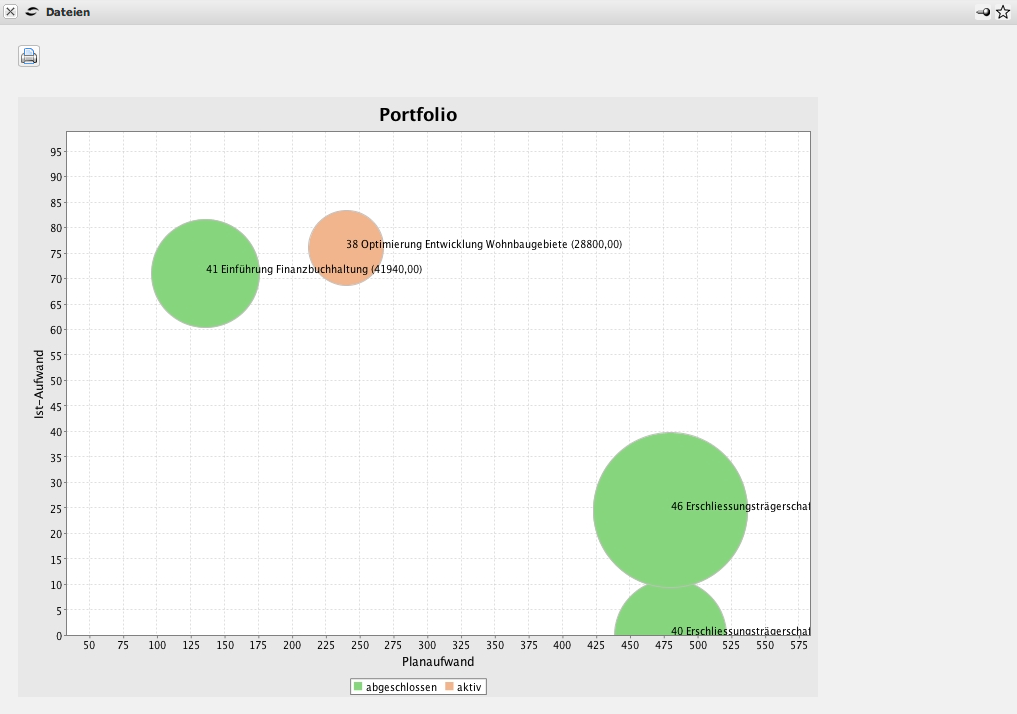The height and width of the screenshot is (714, 1017).
Task: Click the Ist-Aufwand y-axis label
Action: [40, 383]
